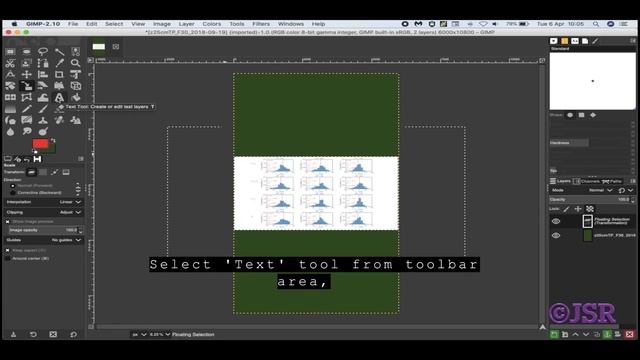Switch to the Channels tab

click(x=587, y=181)
